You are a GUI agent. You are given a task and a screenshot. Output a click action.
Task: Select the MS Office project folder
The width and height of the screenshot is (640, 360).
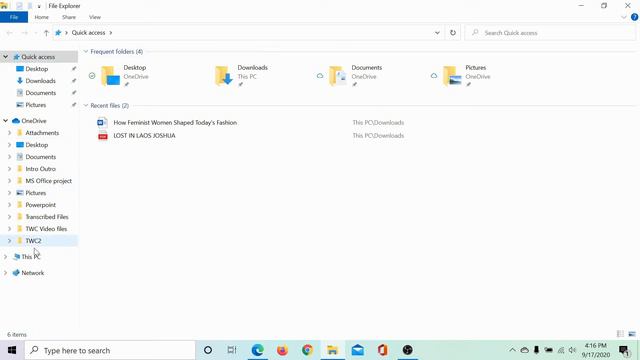click(48, 181)
